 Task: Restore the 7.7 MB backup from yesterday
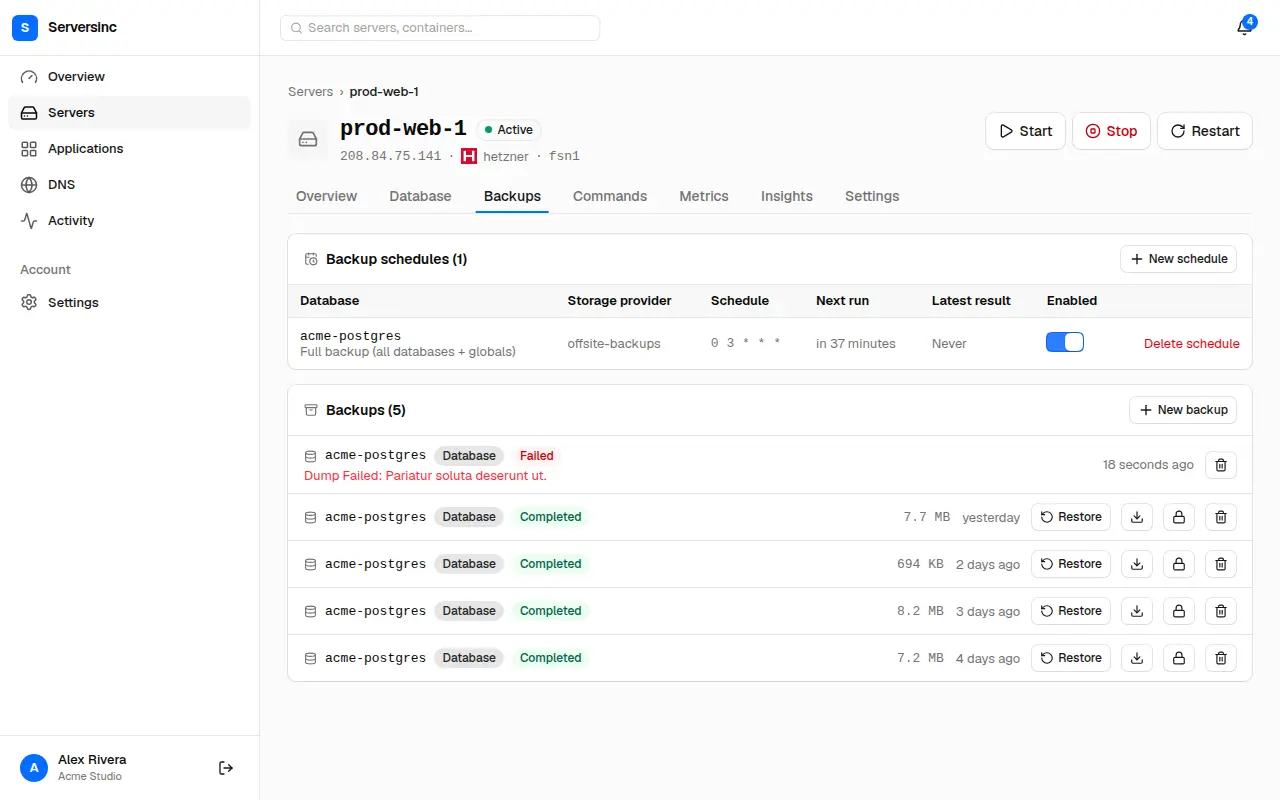coord(1071,517)
